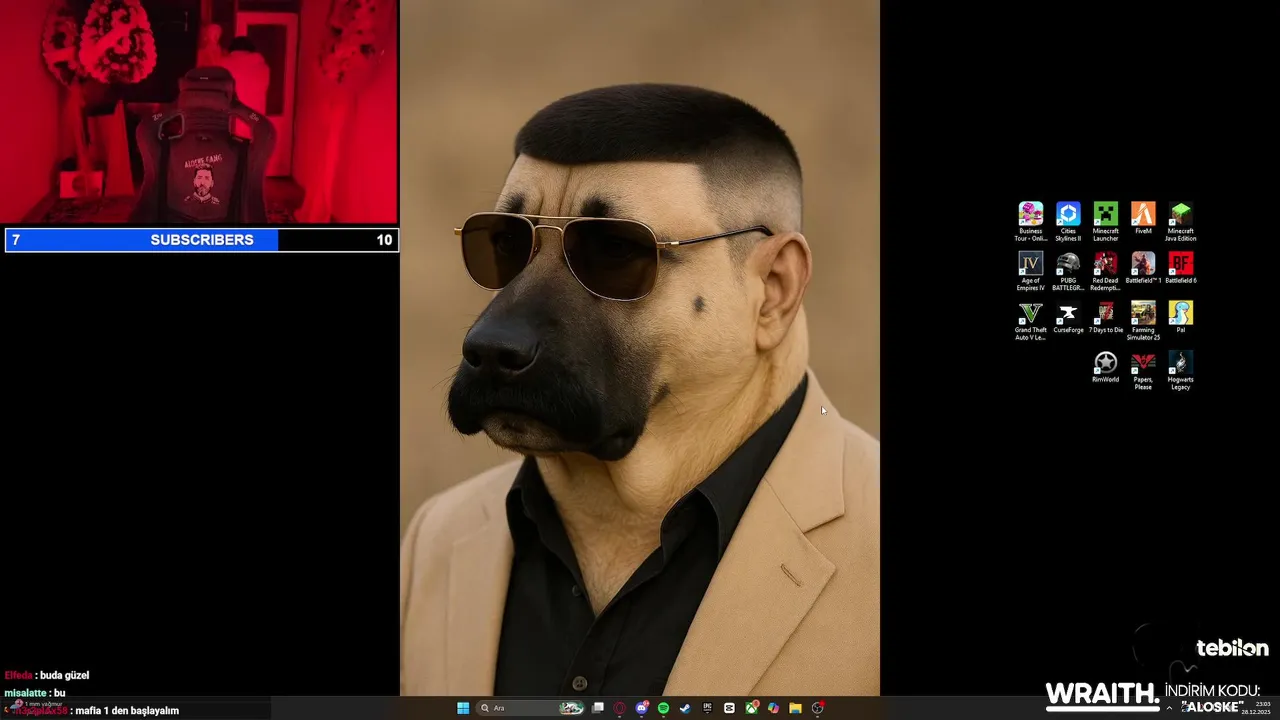Open CapCut from the taskbar

tap(729, 708)
